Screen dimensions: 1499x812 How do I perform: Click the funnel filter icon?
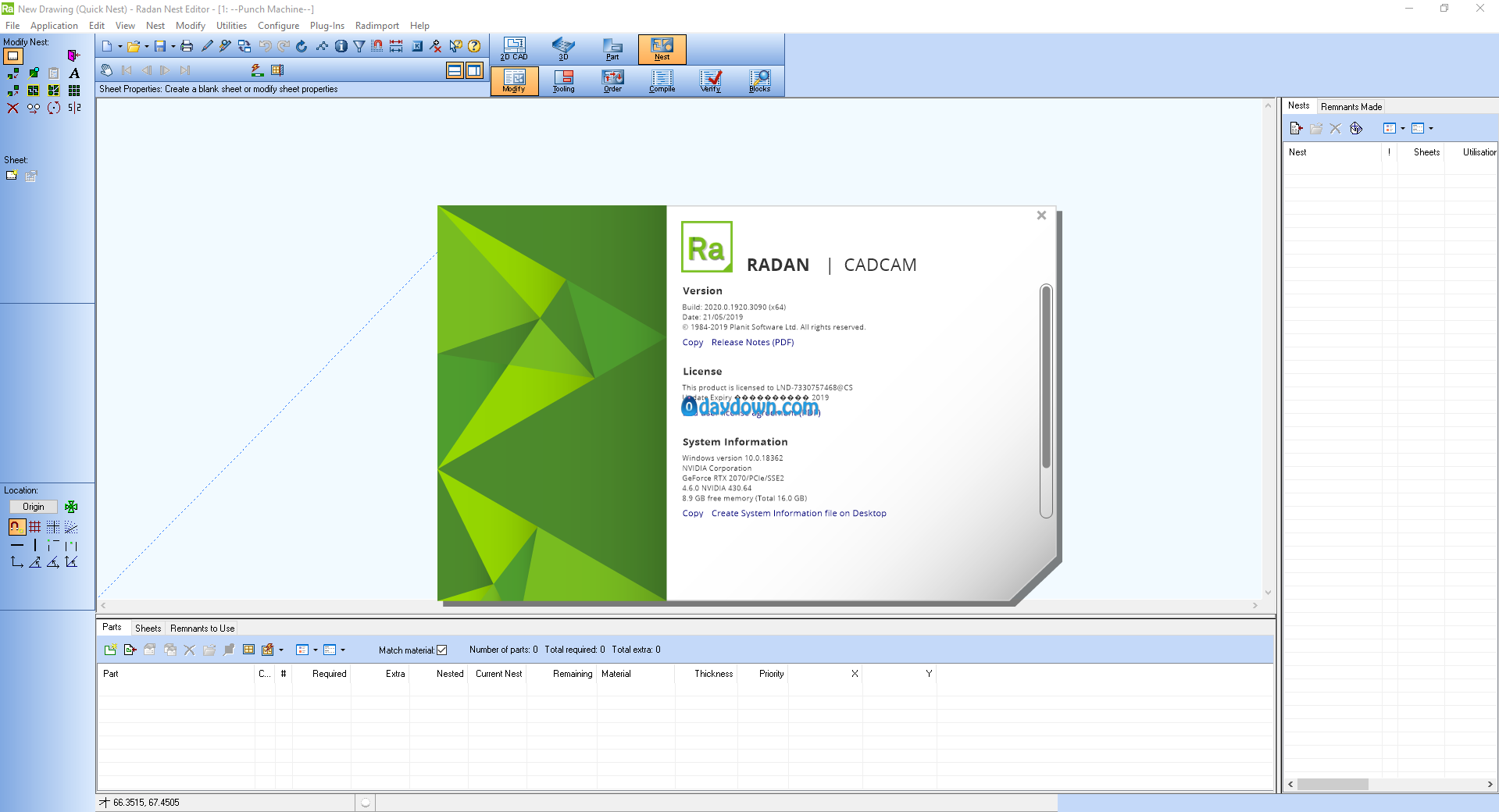tap(359, 47)
